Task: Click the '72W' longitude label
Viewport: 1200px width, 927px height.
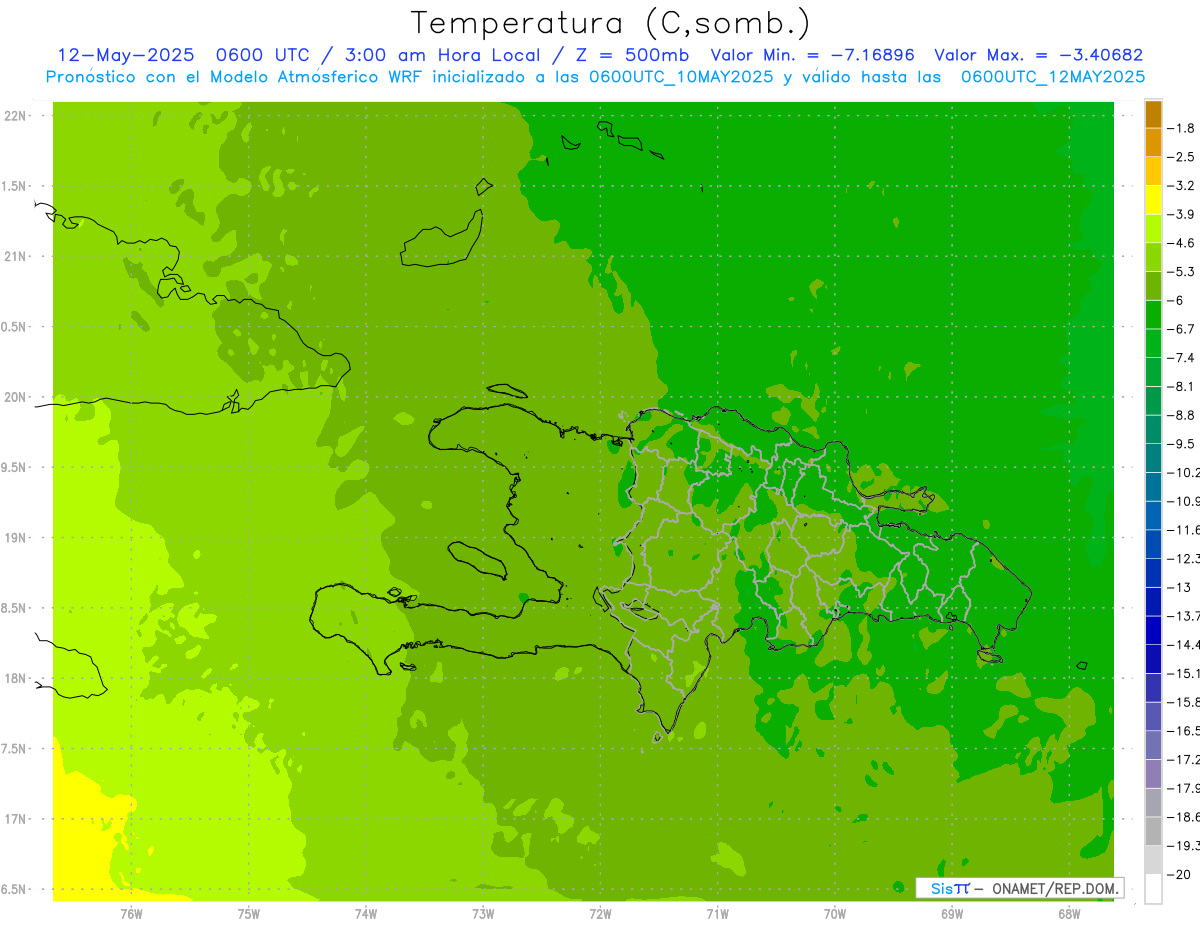Action: click(600, 914)
